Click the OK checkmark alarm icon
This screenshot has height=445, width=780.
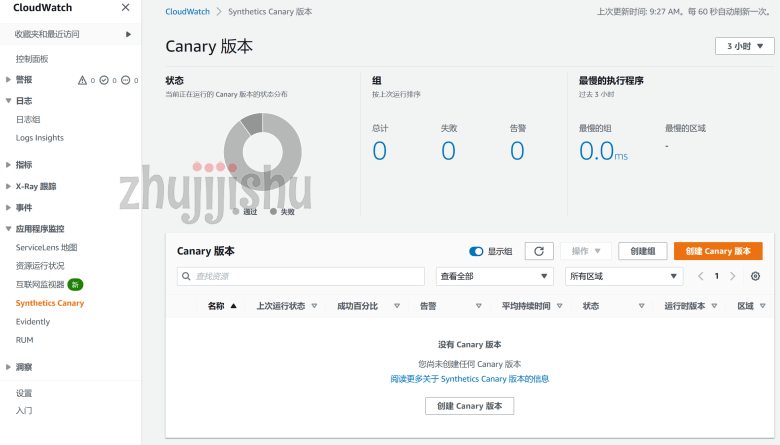pos(104,80)
